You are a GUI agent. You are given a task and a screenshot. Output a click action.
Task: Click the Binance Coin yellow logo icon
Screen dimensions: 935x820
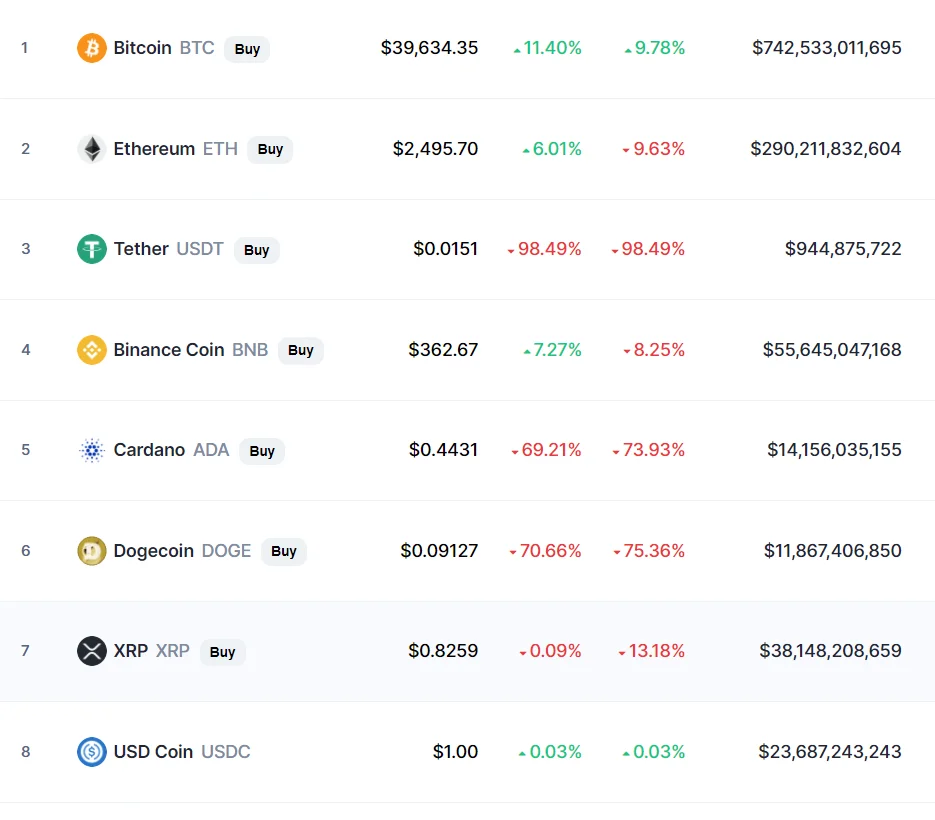tap(92, 350)
